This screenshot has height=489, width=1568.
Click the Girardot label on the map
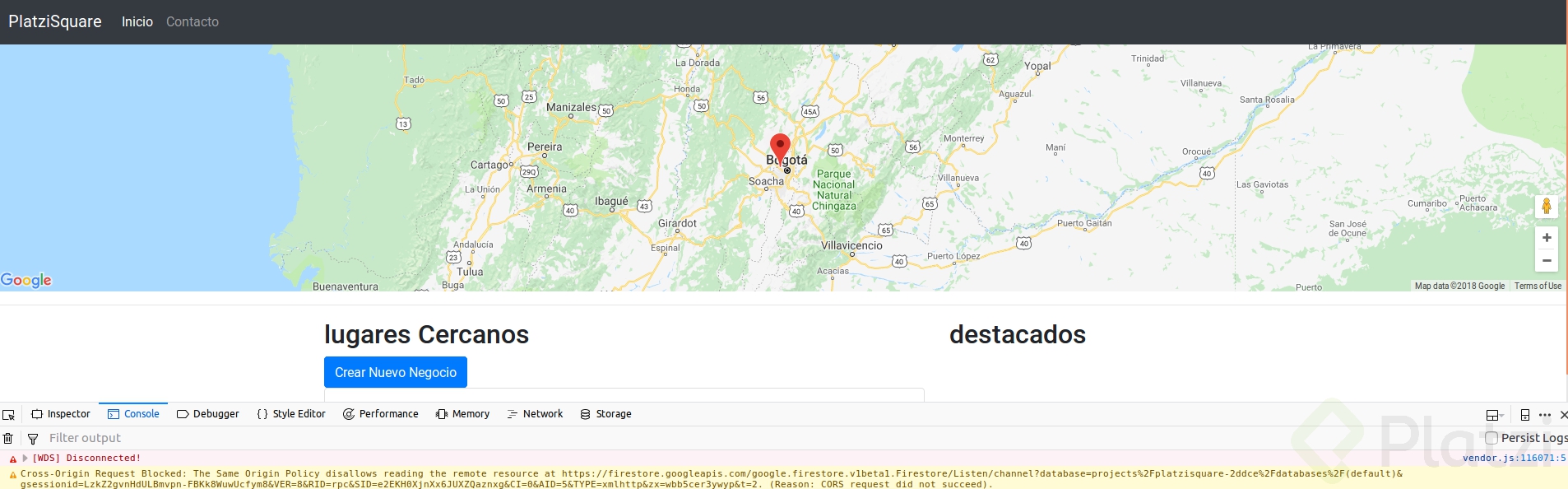click(677, 223)
